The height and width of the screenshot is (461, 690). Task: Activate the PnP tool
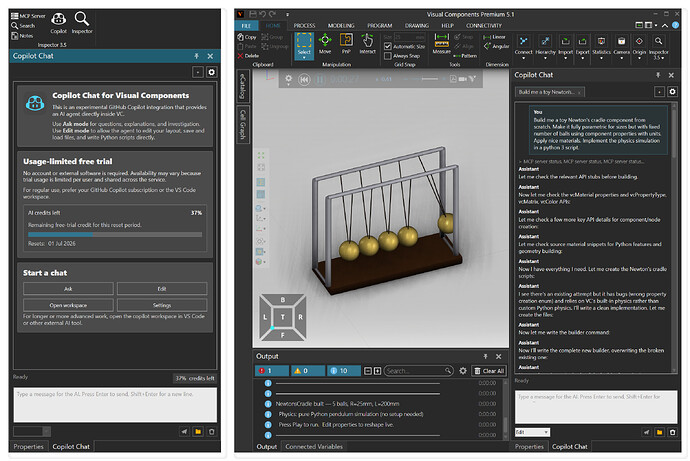tap(346, 44)
